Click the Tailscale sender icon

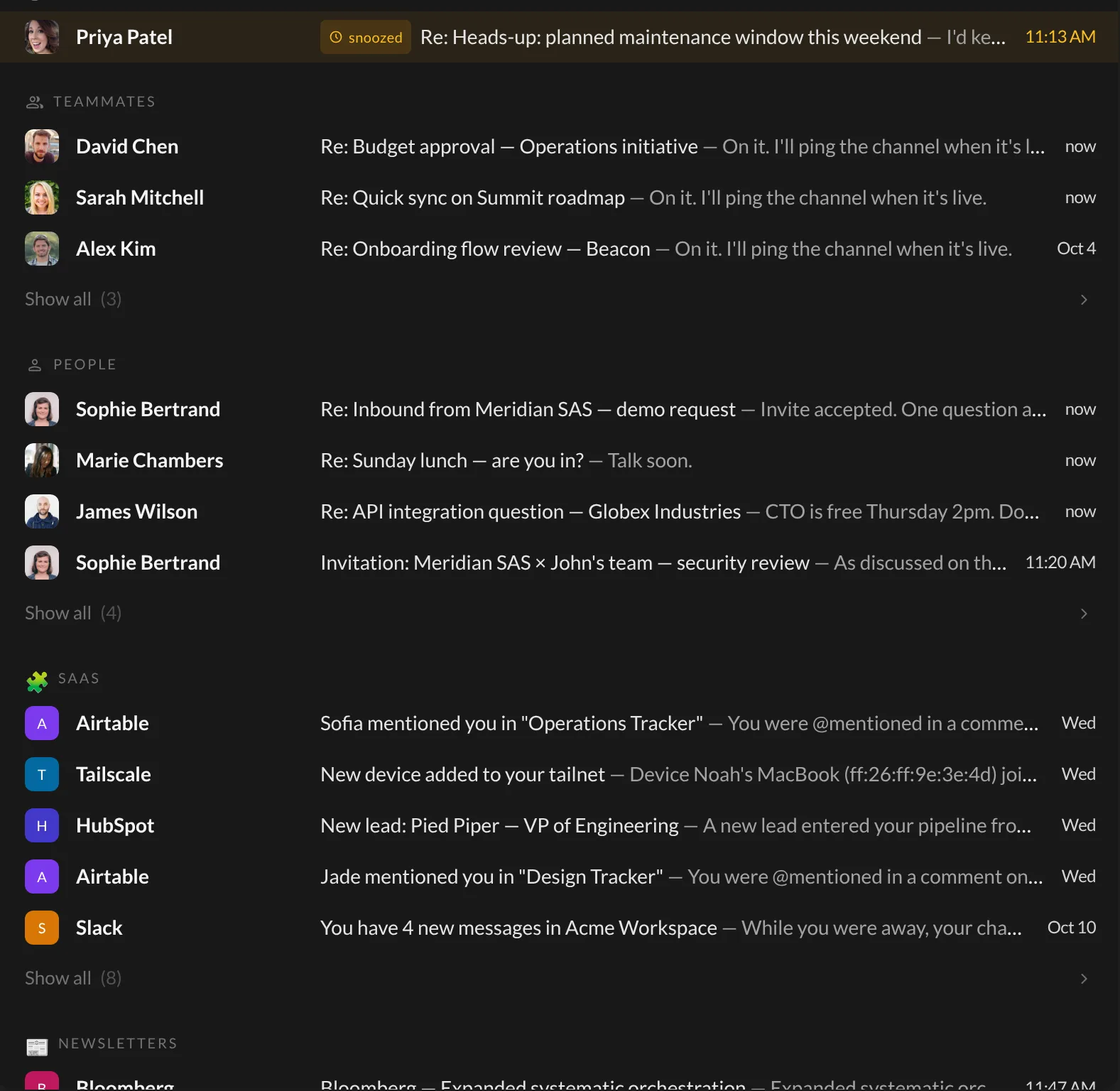point(42,774)
